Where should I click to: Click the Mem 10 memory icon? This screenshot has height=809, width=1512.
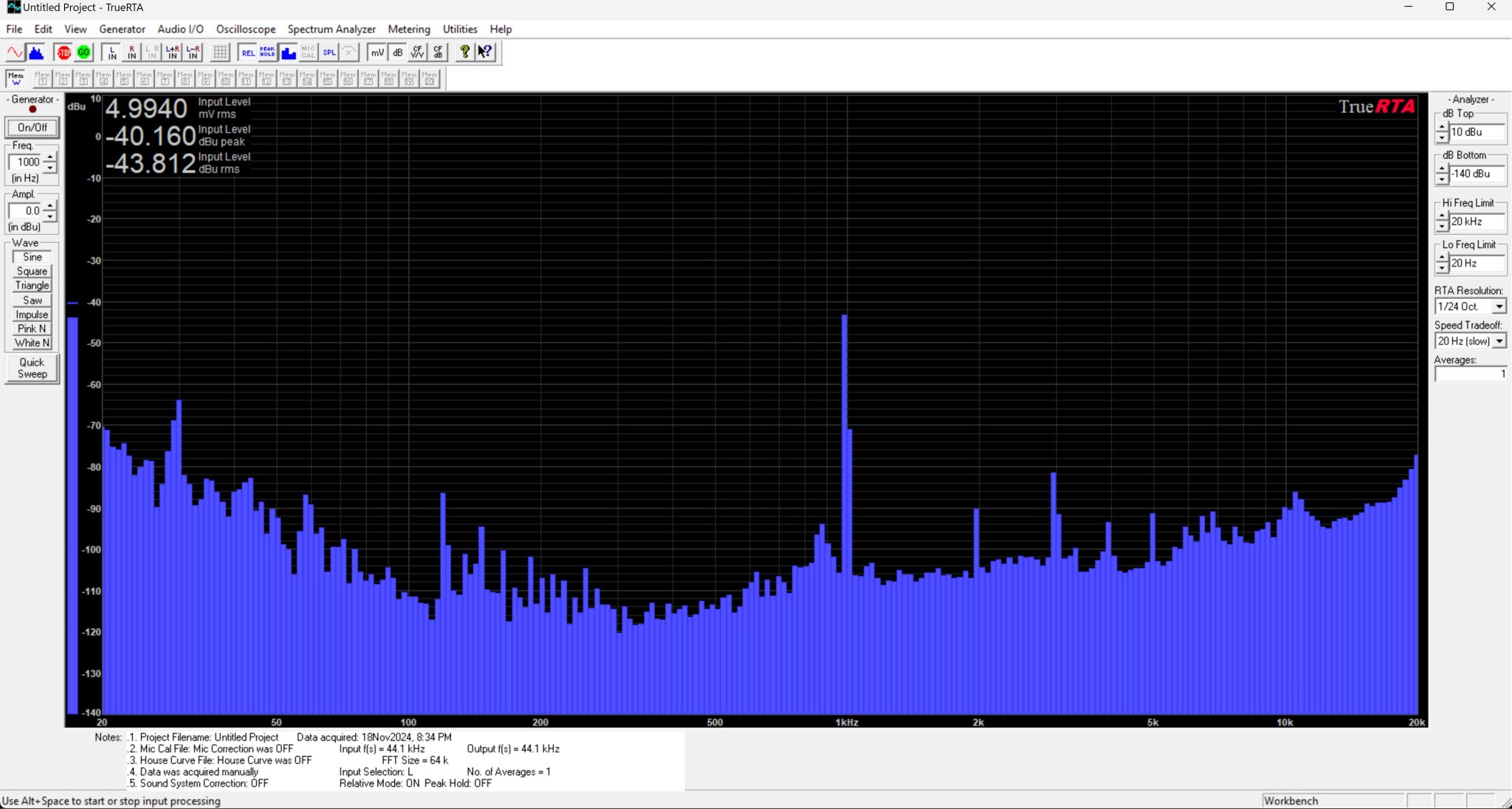[x=226, y=78]
